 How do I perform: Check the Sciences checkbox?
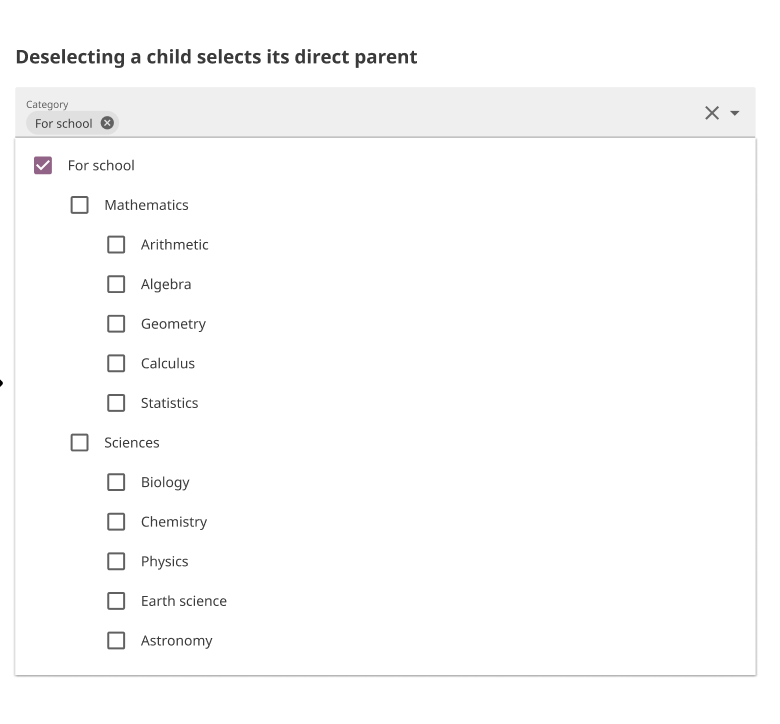[80, 443]
